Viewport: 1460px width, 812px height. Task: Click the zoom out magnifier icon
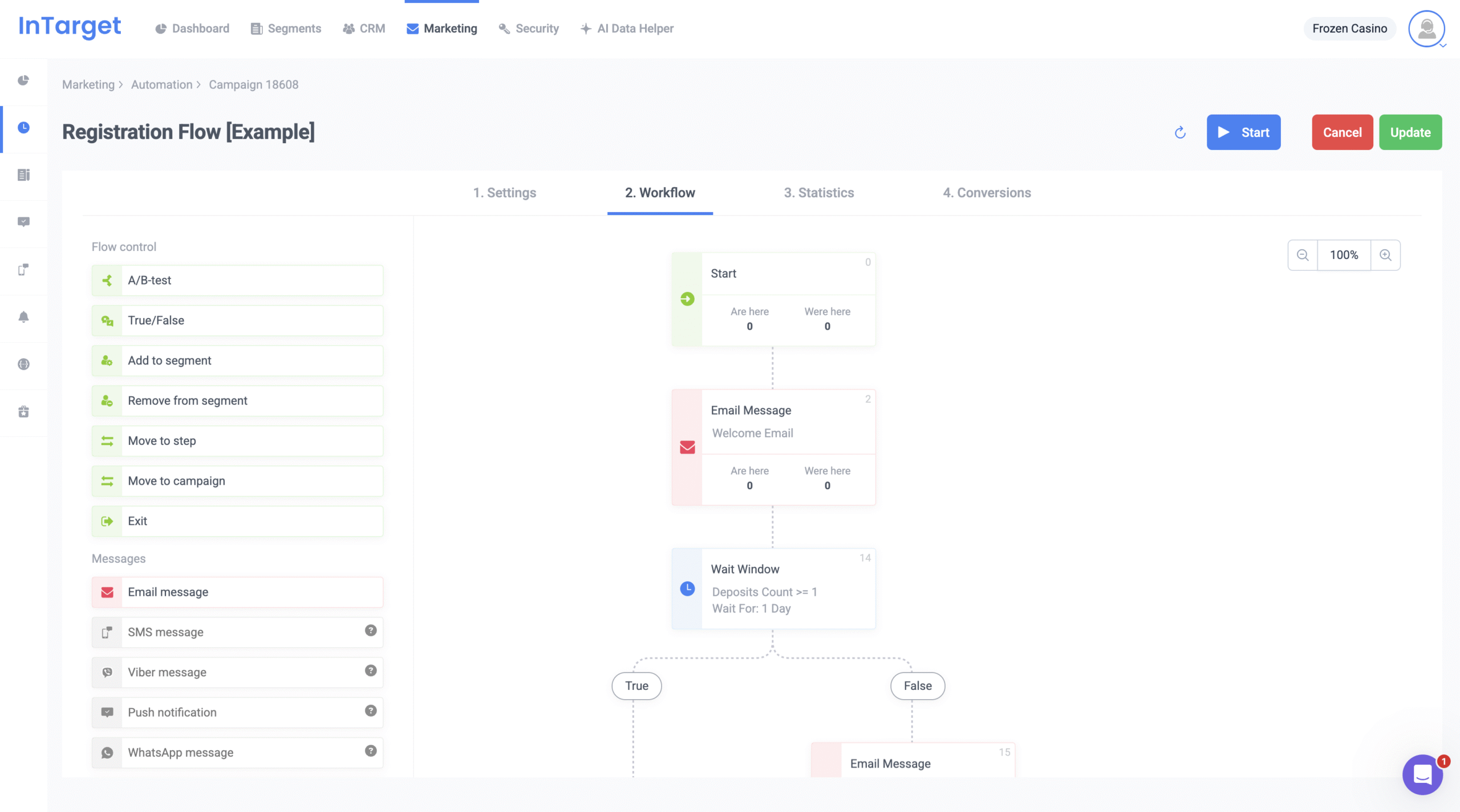coord(1303,255)
